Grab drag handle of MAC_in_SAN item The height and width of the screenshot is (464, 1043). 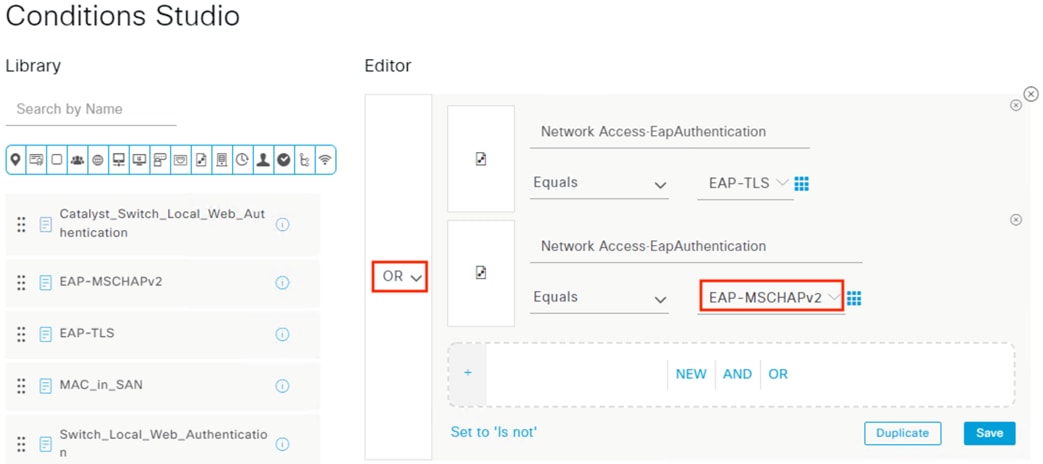(x=21, y=386)
